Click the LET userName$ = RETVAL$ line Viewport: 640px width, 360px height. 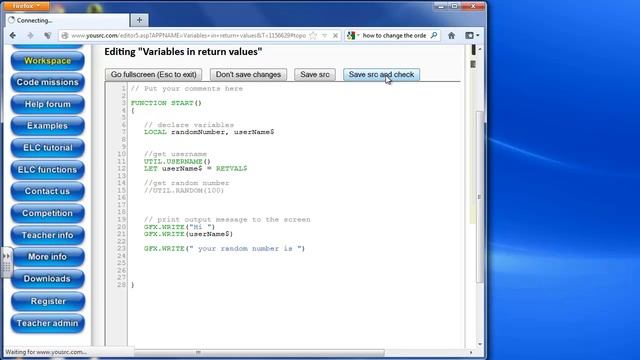(x=196, y=169)
